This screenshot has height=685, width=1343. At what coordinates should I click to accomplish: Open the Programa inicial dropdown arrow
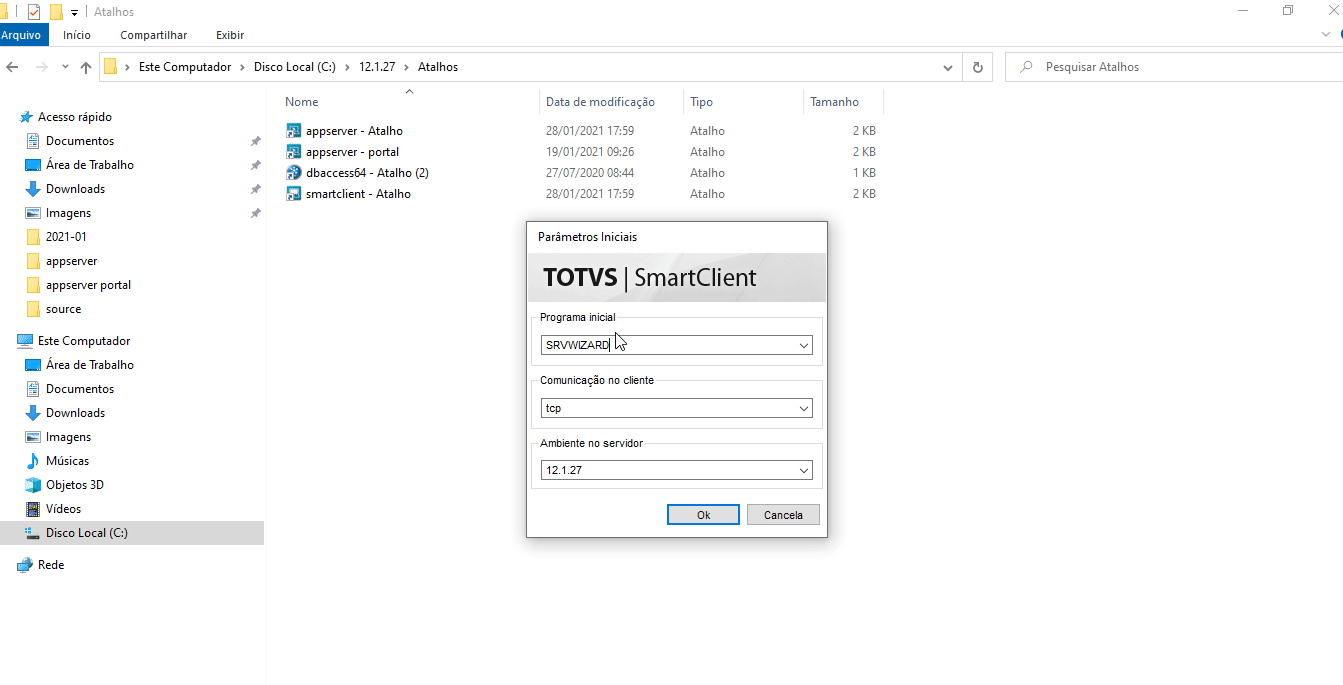pyautogui.click(x=804, y=346)
